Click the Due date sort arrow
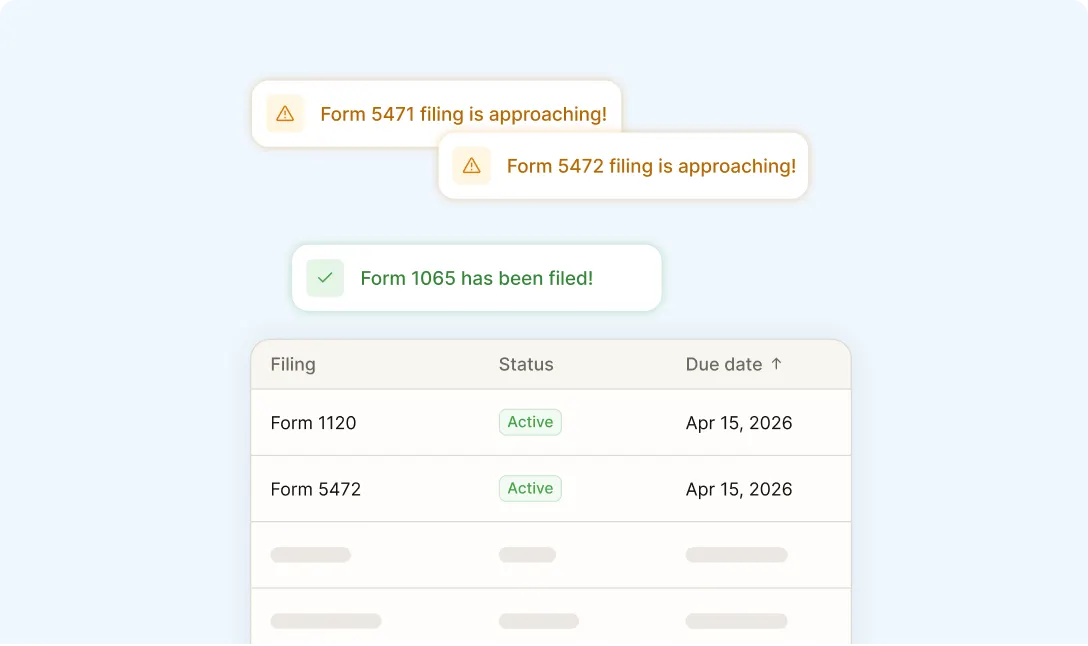This screenshot has width=1088, height=646. tap(776, 364)
